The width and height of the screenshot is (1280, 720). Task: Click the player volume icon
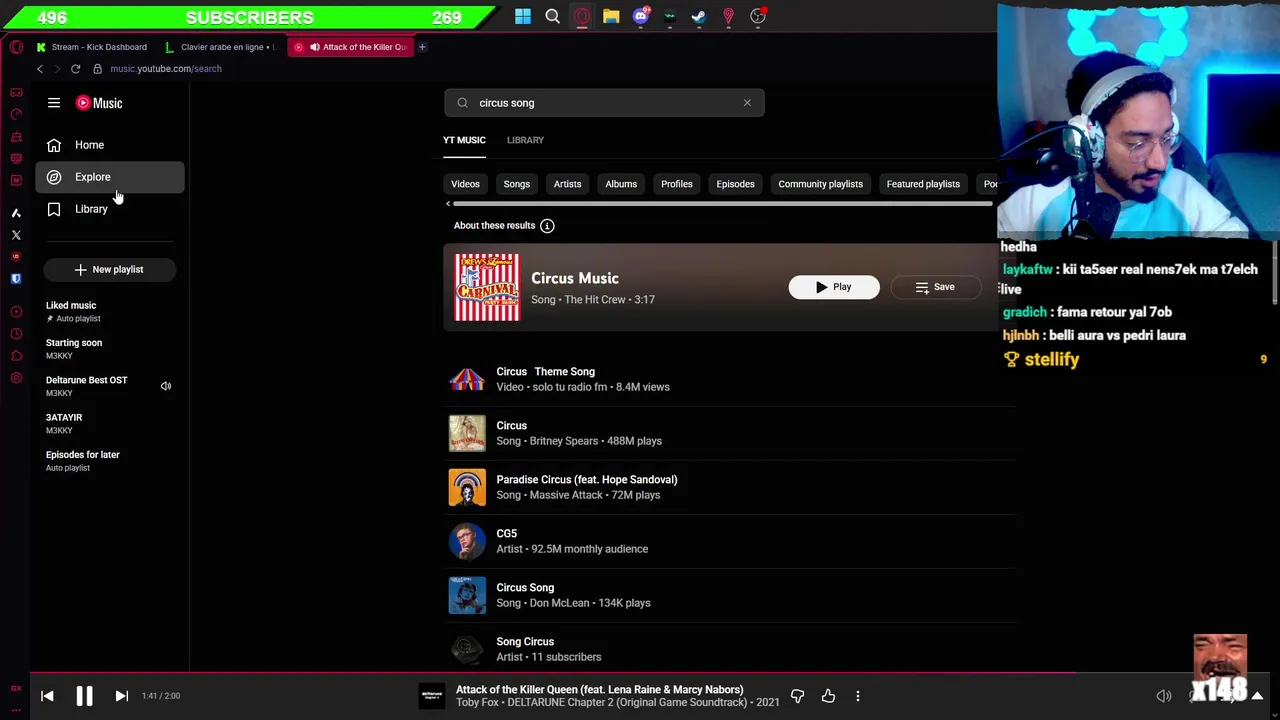(x=1164, y=696)
